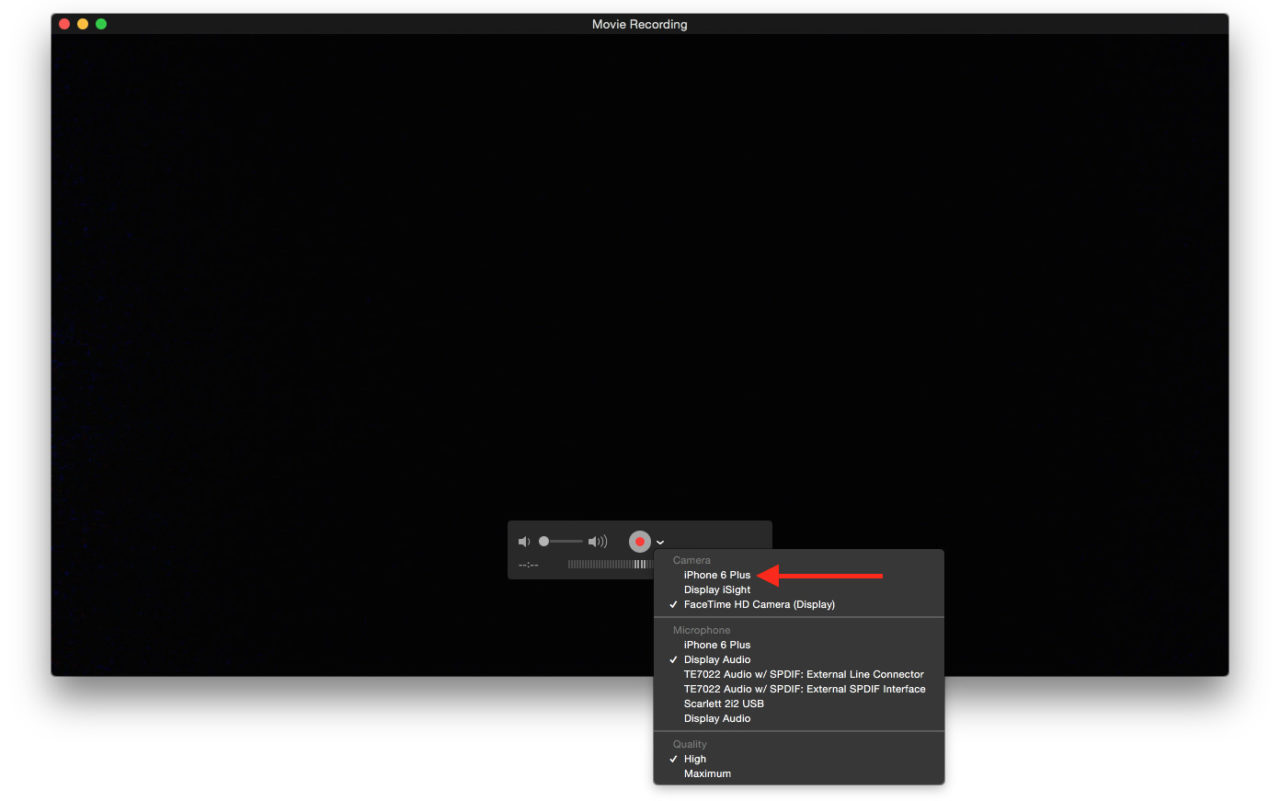Mute audio via the left speaker icon
This screenshot has height=801, width=1280.
(x=523, y=540)
